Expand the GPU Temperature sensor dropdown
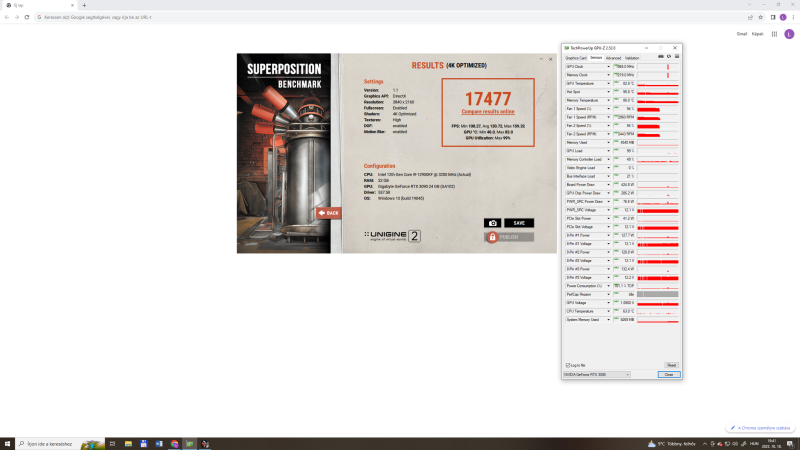 pos(608,84)
